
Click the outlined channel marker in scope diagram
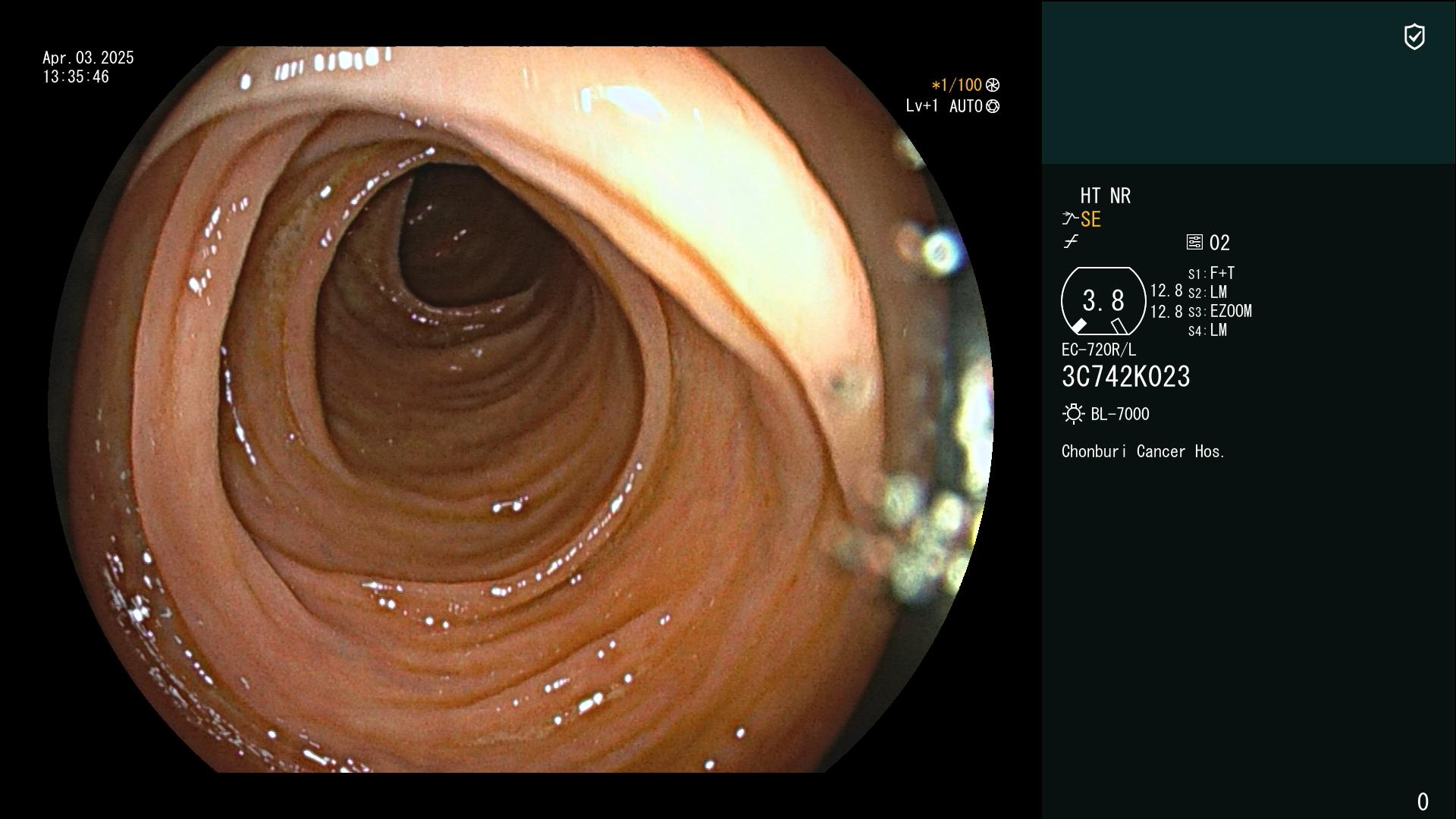tap(1119, 326)
